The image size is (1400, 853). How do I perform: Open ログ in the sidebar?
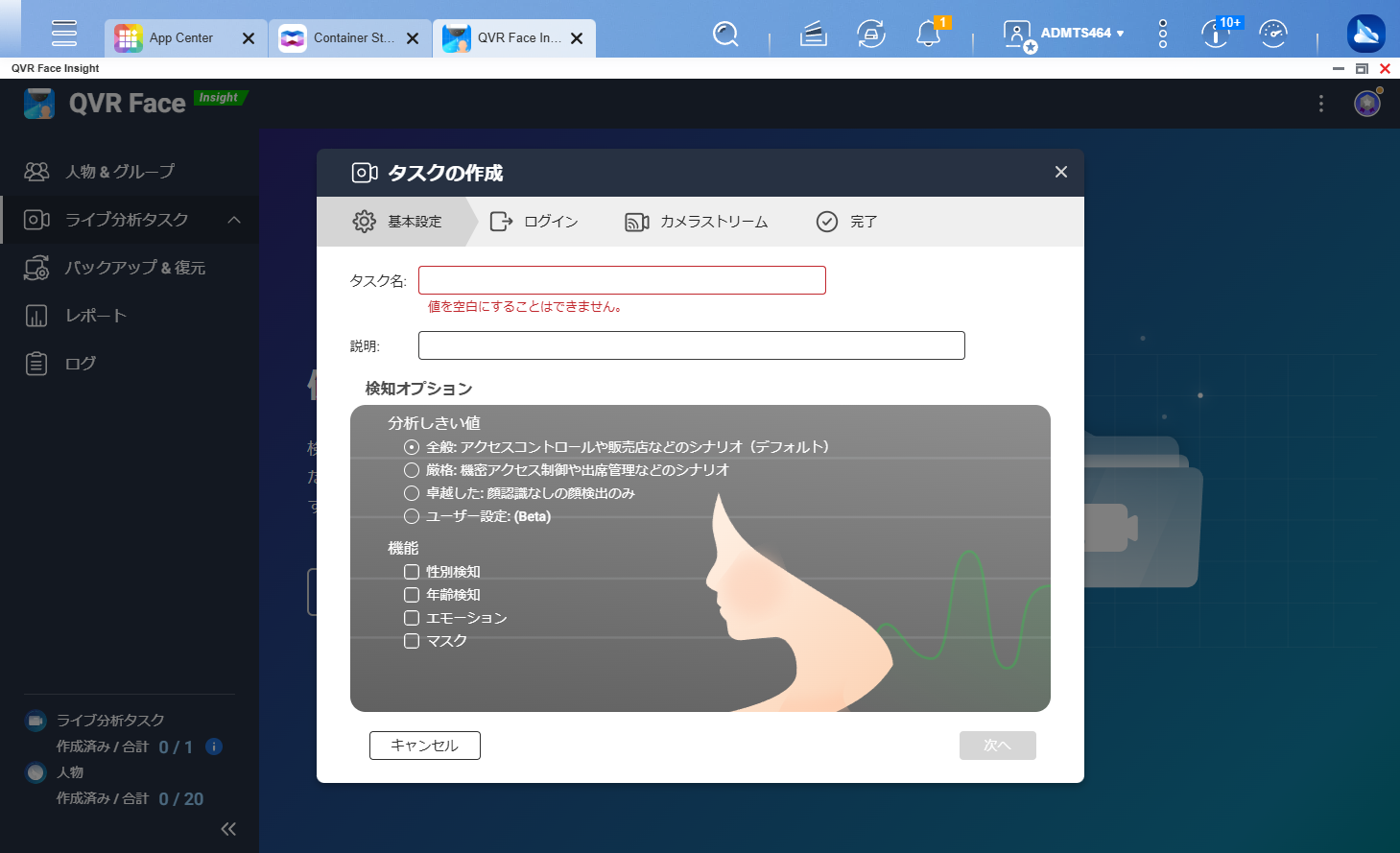[x=130, y=364]
